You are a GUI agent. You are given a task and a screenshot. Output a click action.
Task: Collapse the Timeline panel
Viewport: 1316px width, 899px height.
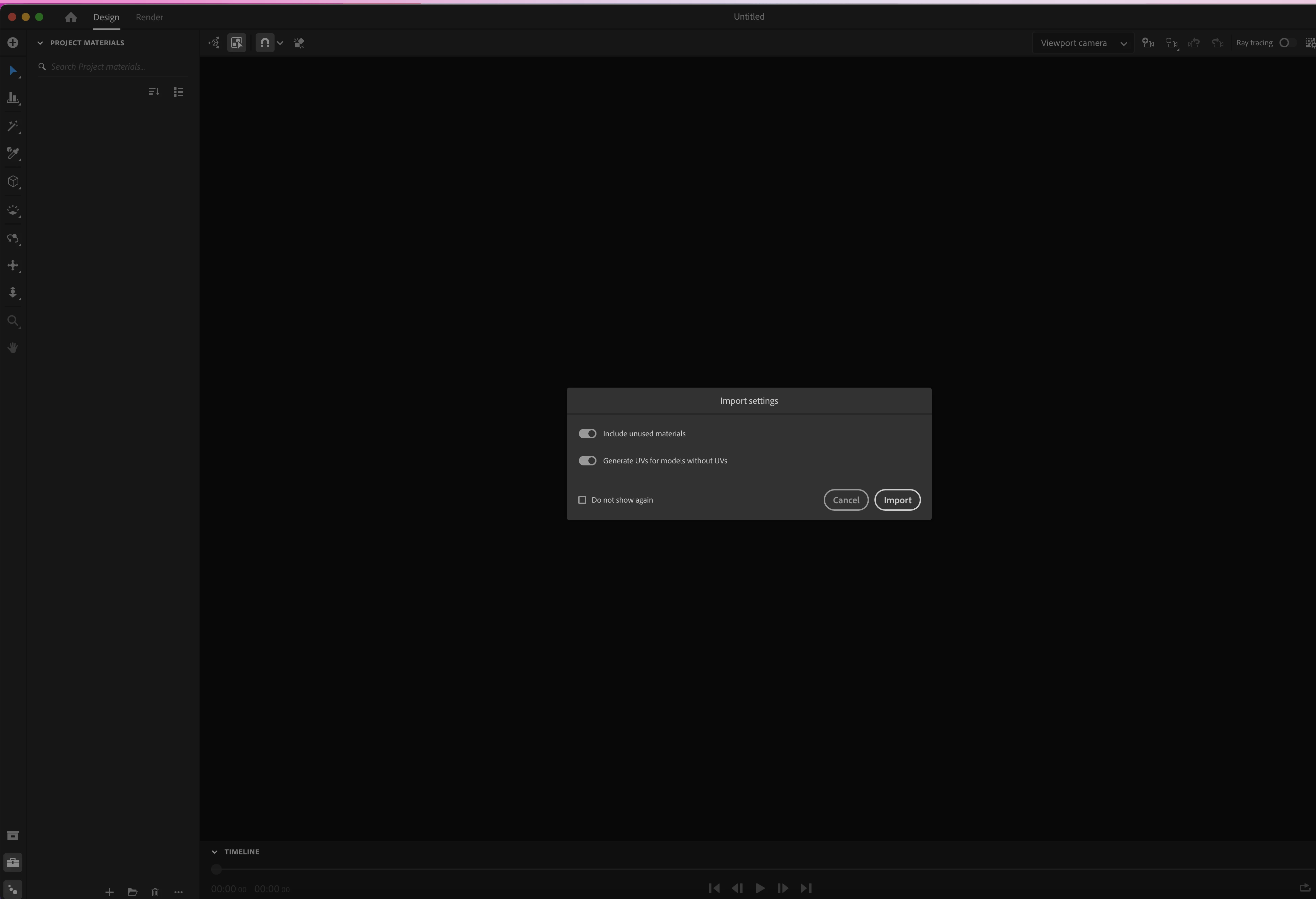[215, 852]
